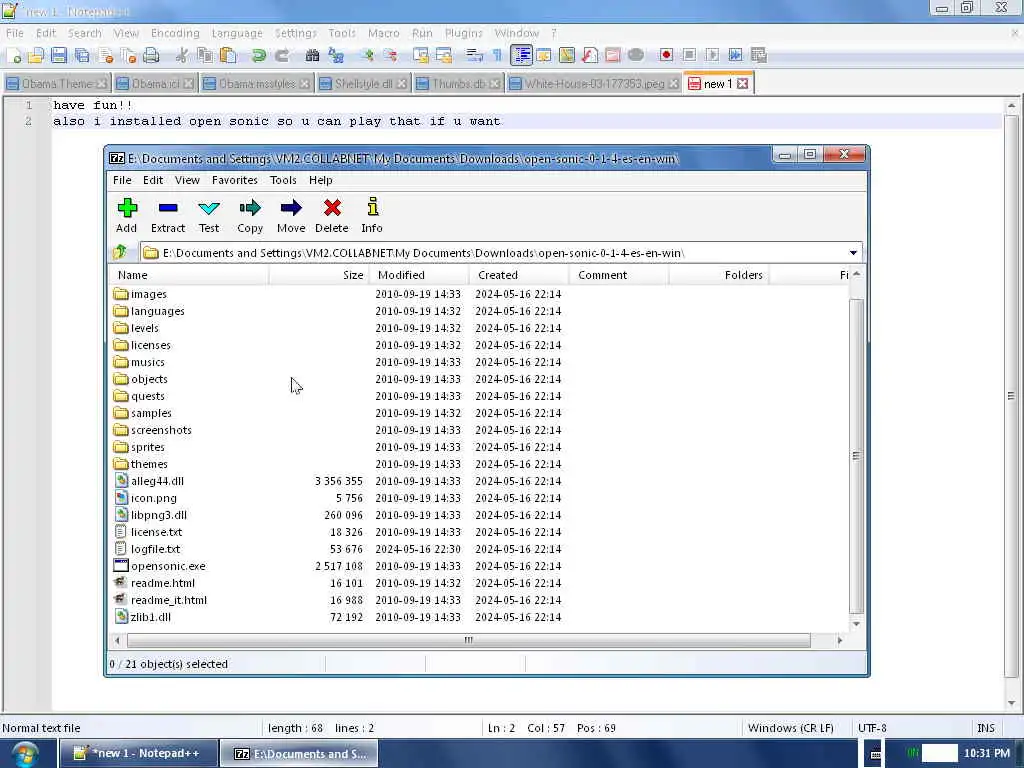
Task: Click the Copy icon in 7-Zip
Action: pos(249,216)
